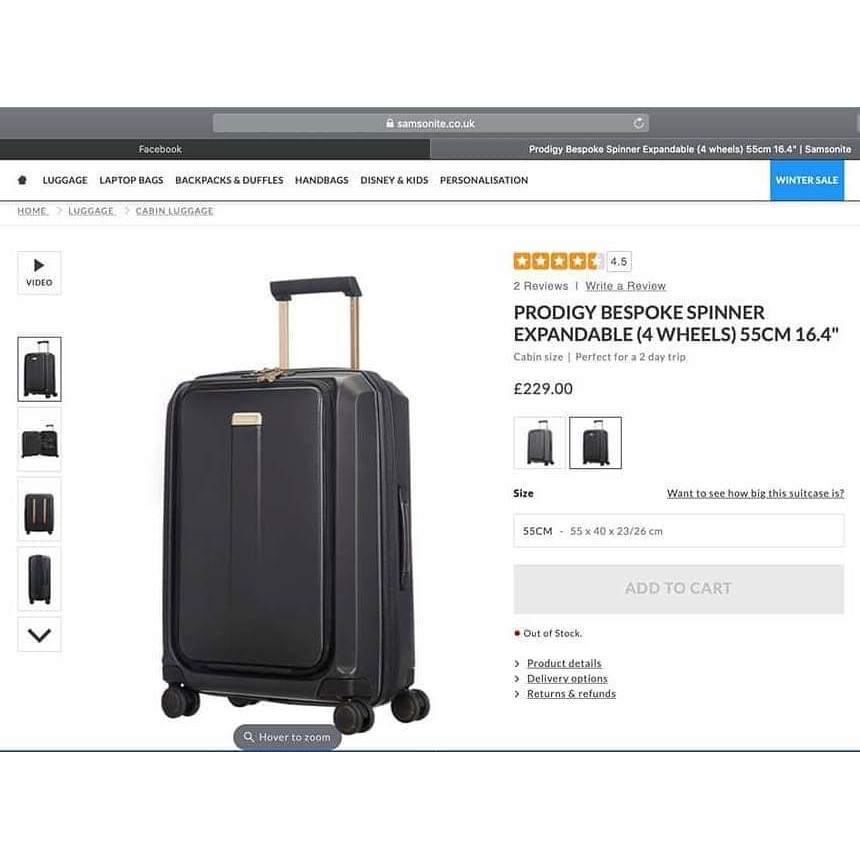The height and width of the screenshot is (860, 860).
Task: Open the size dropdown showing 55CM
Action: click(678, 530)
